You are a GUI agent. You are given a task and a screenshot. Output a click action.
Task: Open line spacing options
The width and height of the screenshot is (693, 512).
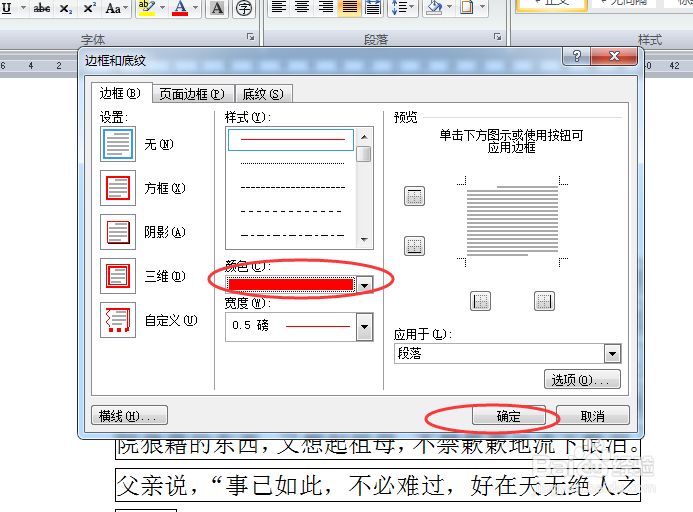click(x=398, y=8)
